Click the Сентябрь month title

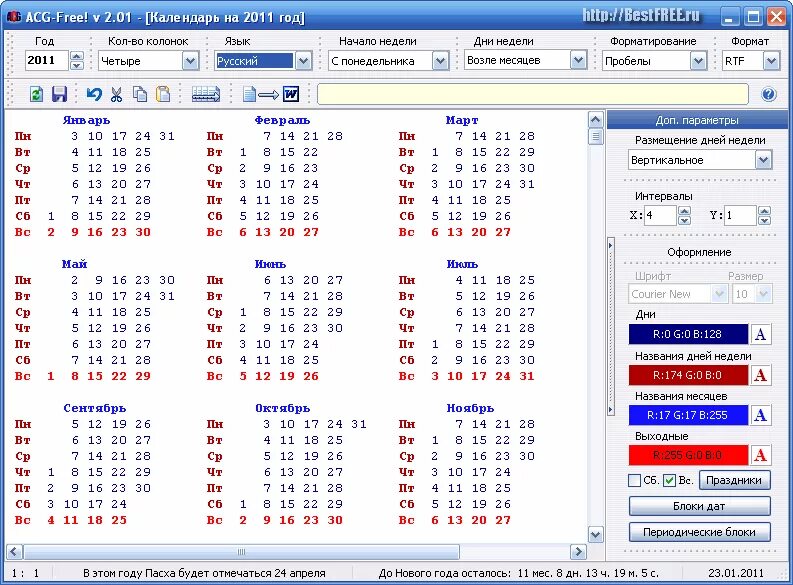pyautogui.click(x=95, y=408)
